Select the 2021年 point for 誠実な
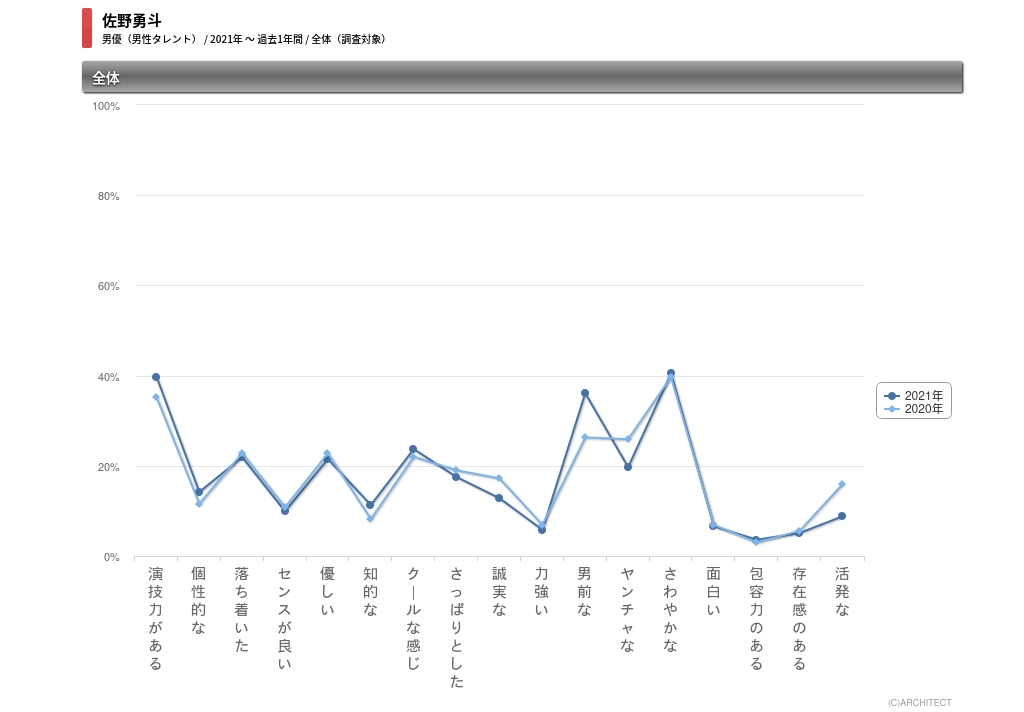 click(x=499, y=498)
